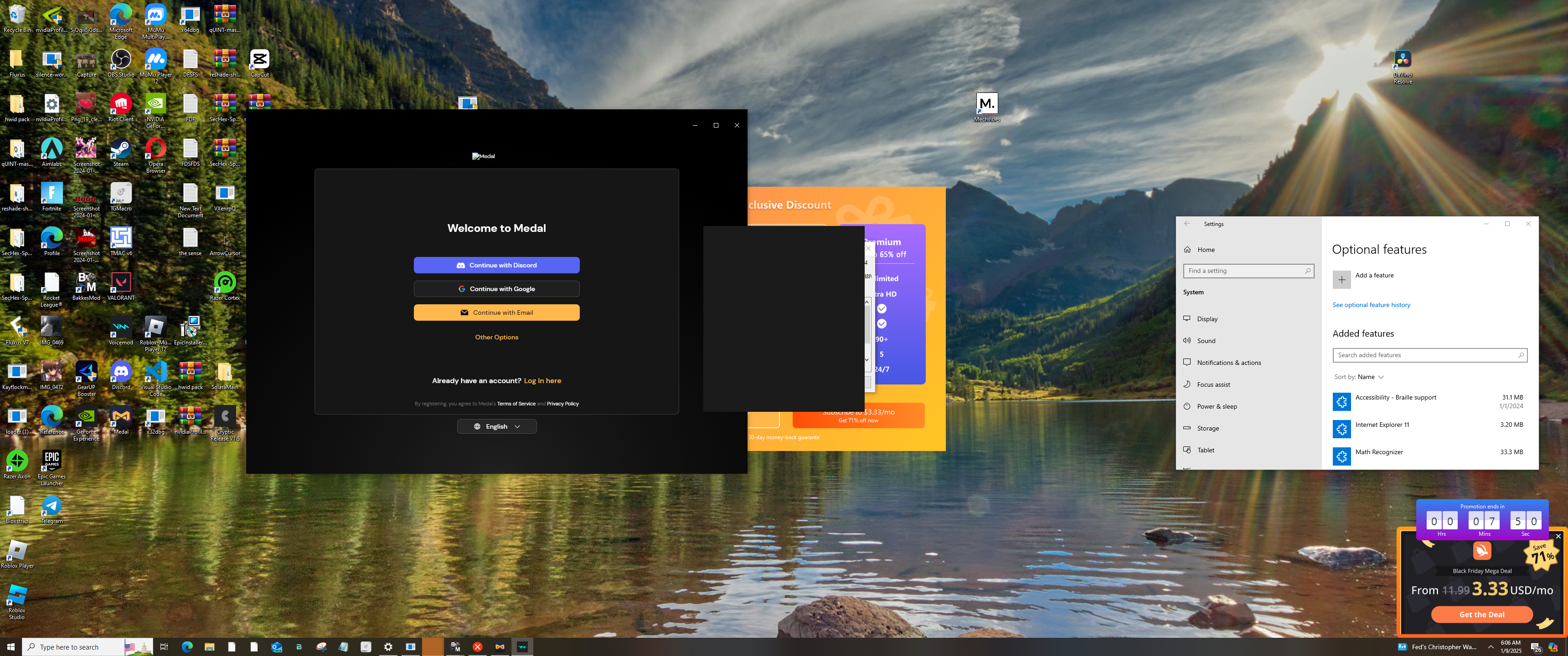Open Mechvibes desktop shortcut
1568x656 pixels.
[x=987, y=104]
